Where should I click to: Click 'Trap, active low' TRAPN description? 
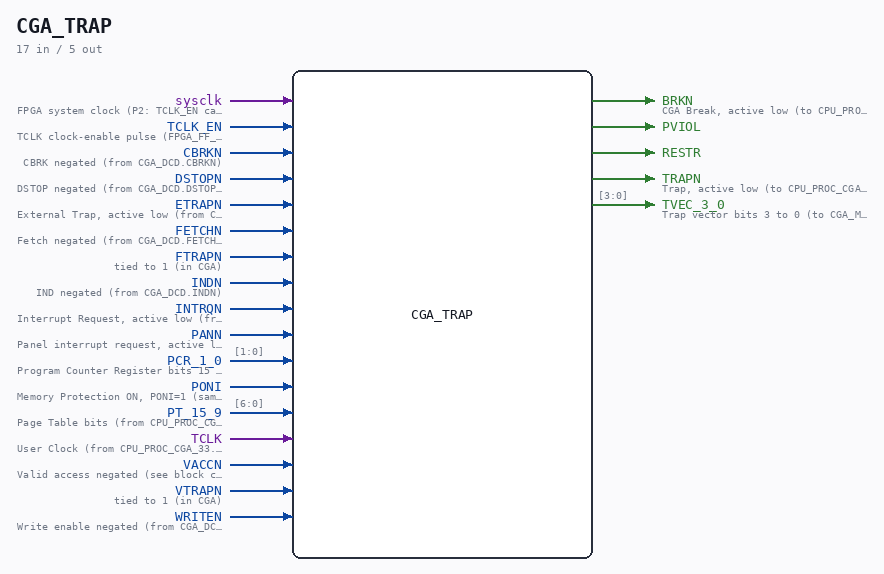tap(764, 188)
